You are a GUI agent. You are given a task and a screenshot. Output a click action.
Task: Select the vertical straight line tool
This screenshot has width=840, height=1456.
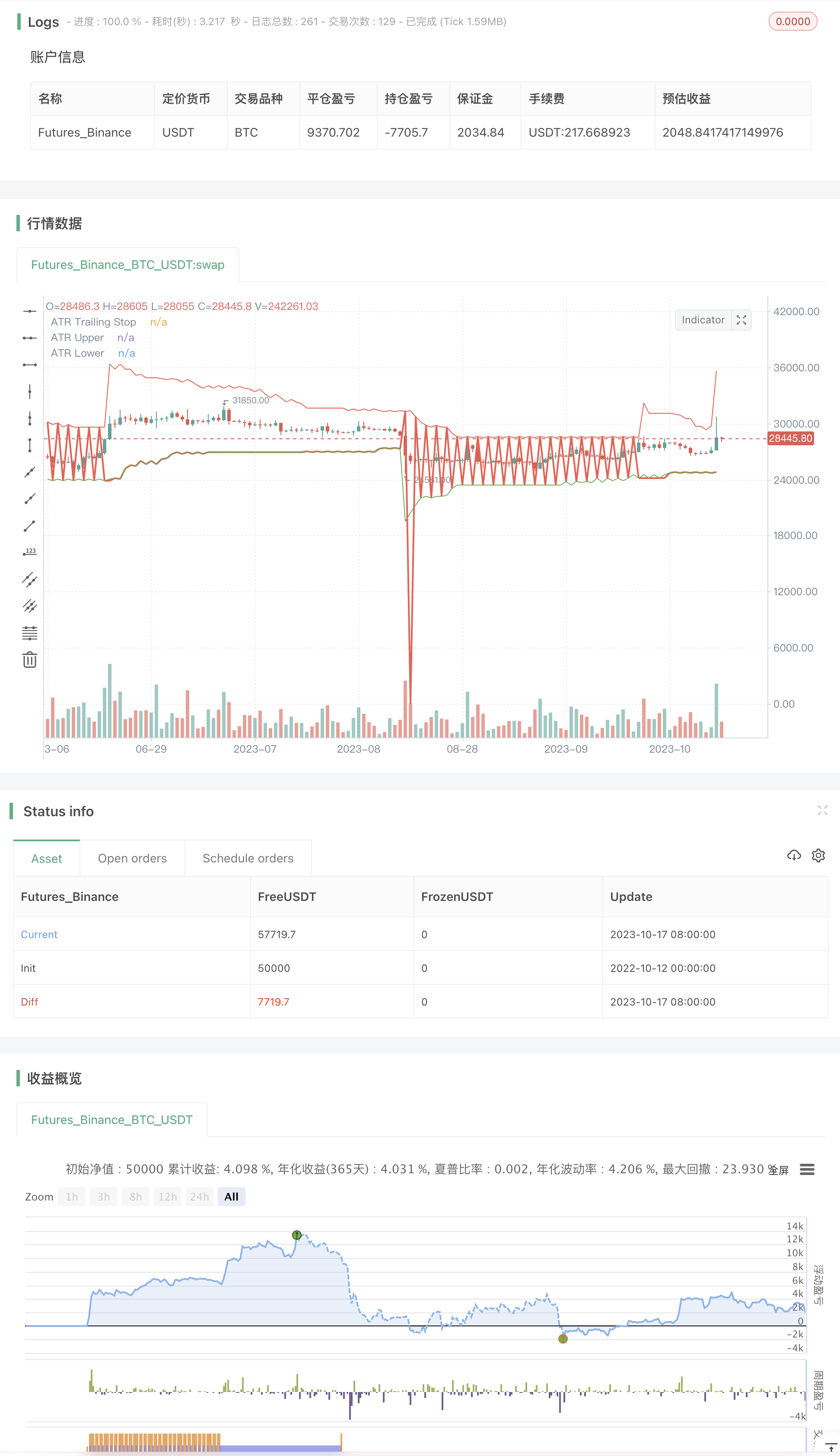[29, 392]
